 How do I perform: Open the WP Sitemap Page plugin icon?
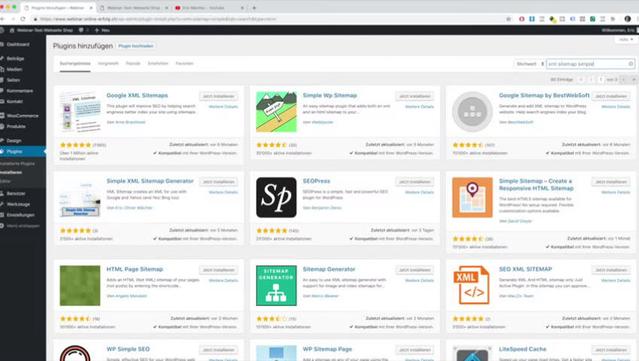(276, 353)
